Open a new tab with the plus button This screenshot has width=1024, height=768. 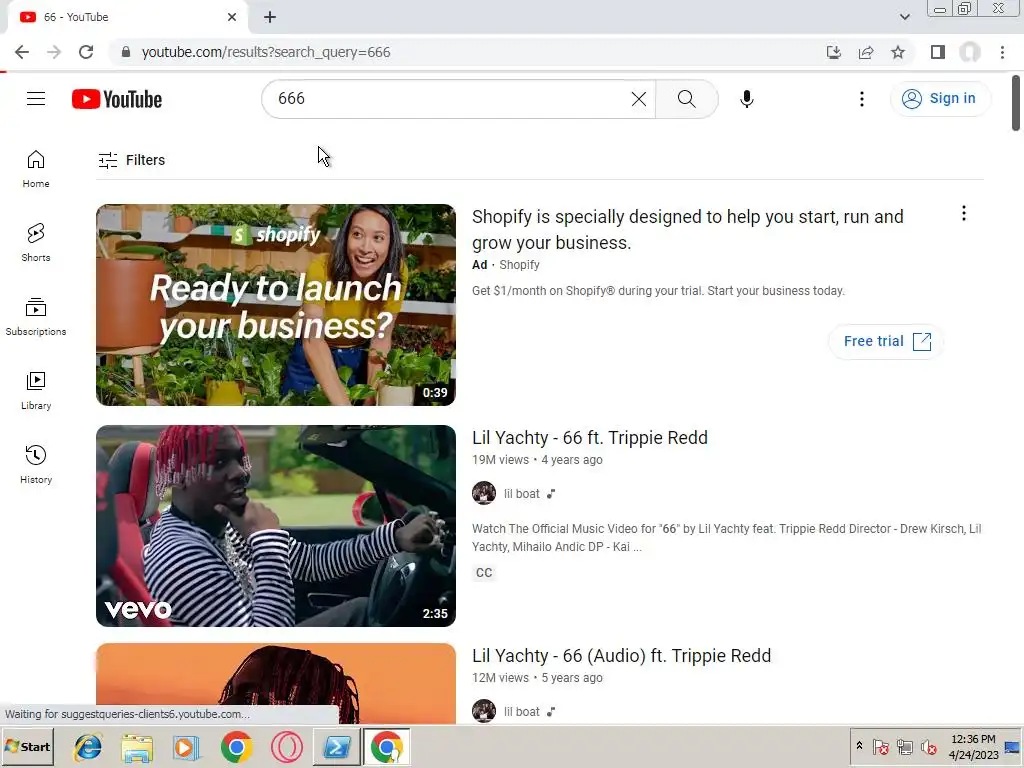(270, 17)
